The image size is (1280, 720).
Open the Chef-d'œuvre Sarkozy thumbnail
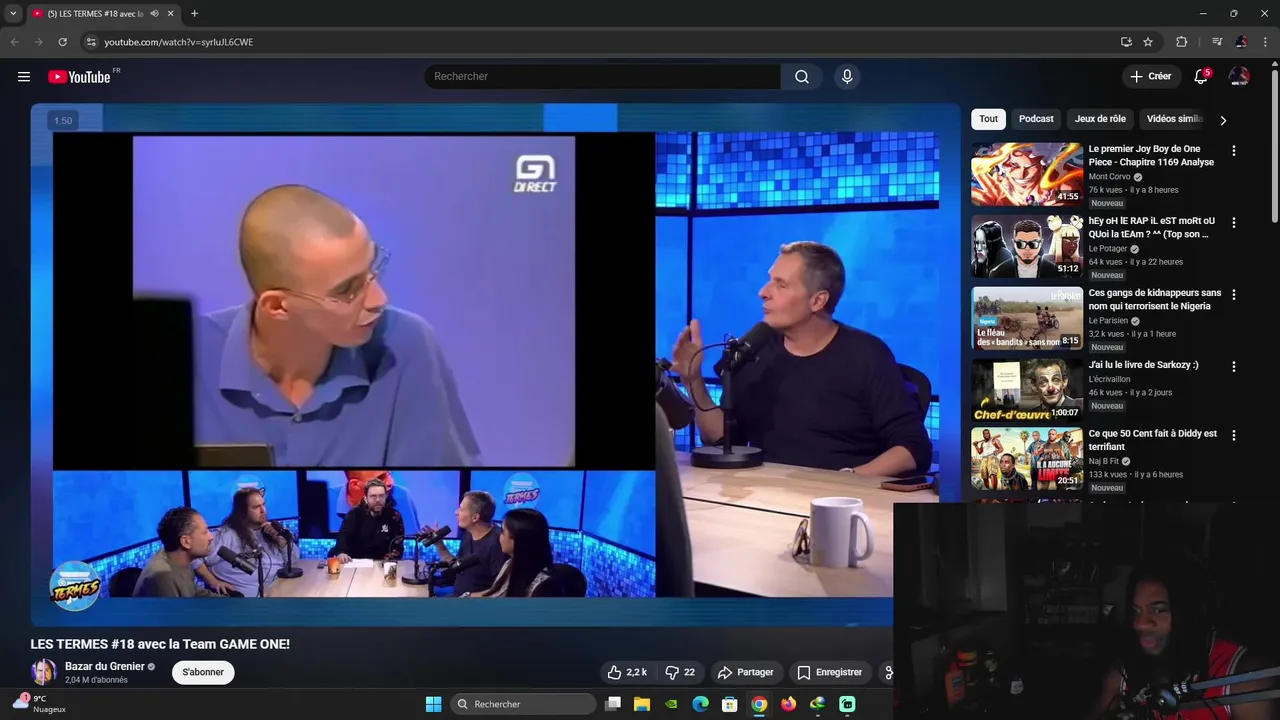1027,390
